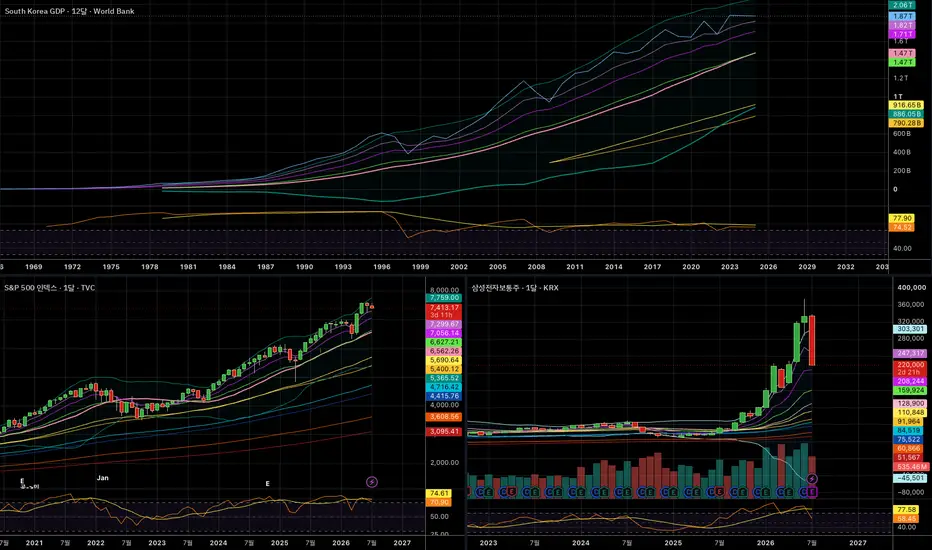The width and height of the screenshot is (932, 550).
Task: Click the red 7,413.17 current price label
Action: click(x=444, y=307)
